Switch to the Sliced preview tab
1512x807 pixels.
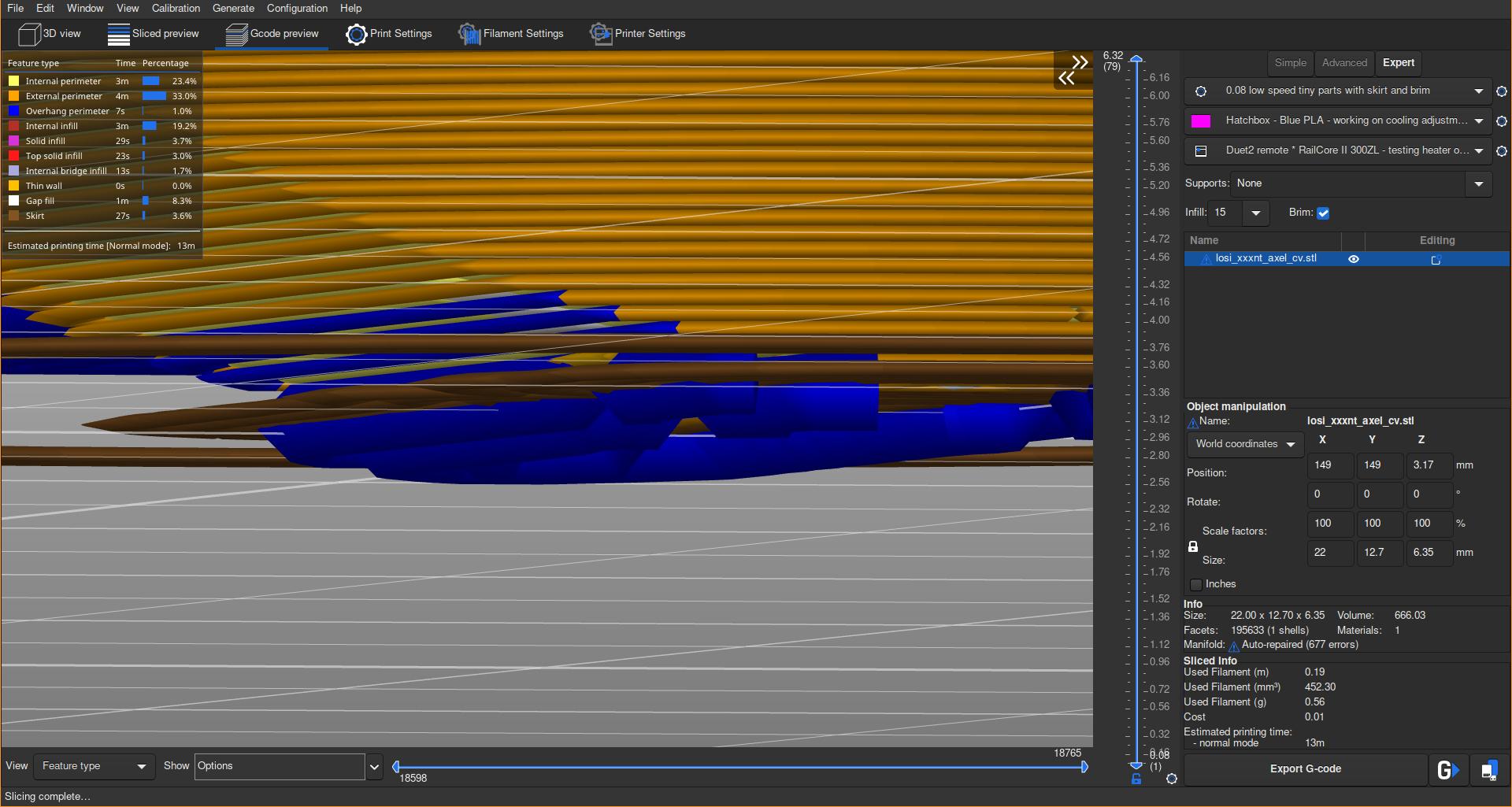click(154, 34)
